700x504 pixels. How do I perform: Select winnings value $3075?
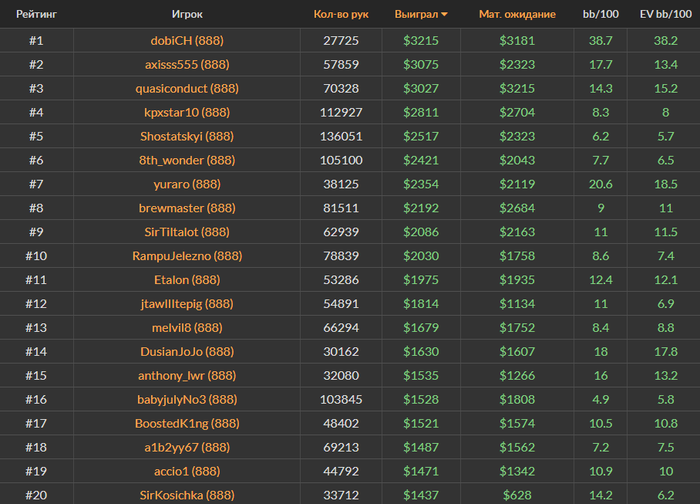(421, 65)
